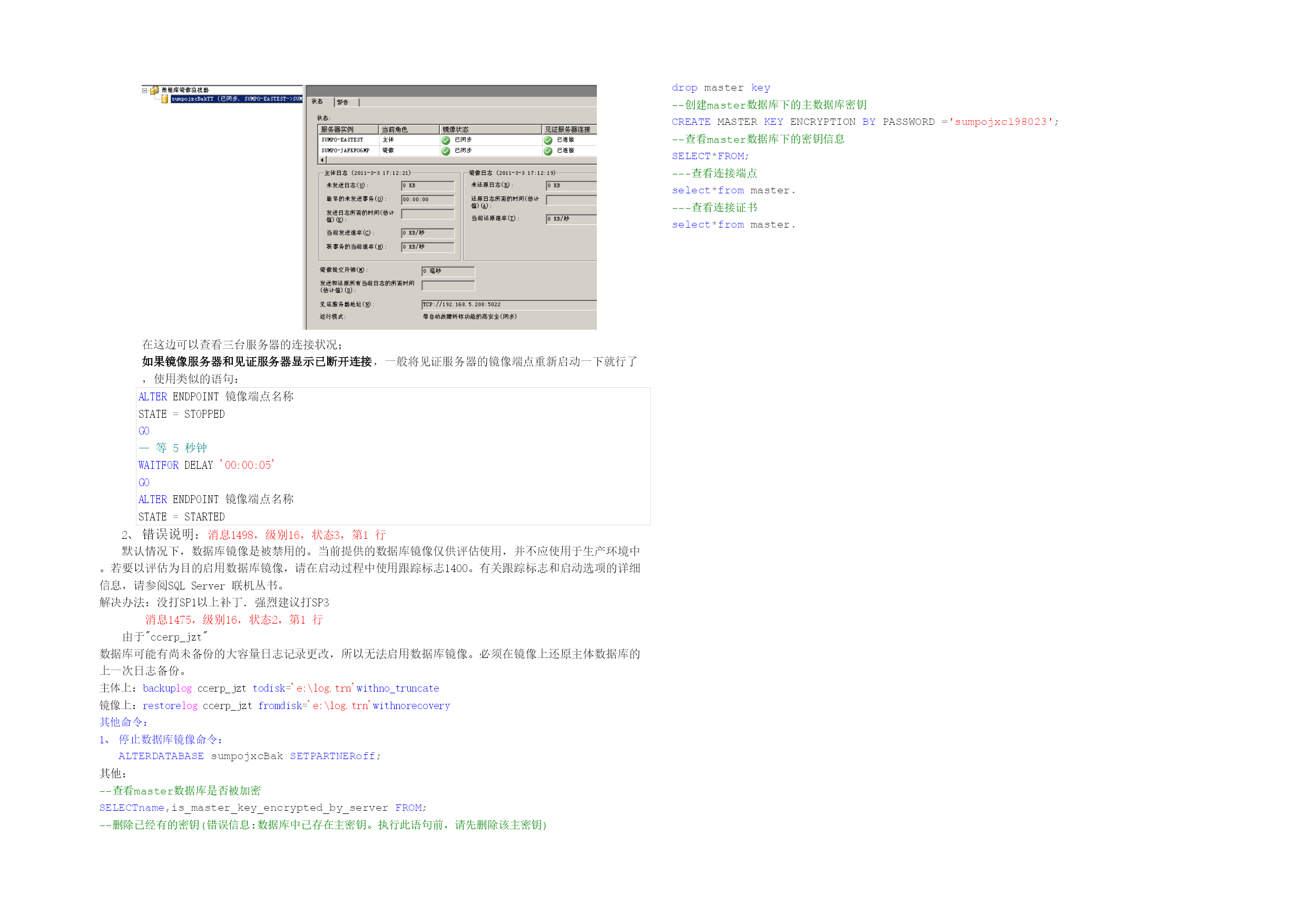Click the 运行模式 value text
This screenshot has width=1307, height=924.
[x=469, y=317]
